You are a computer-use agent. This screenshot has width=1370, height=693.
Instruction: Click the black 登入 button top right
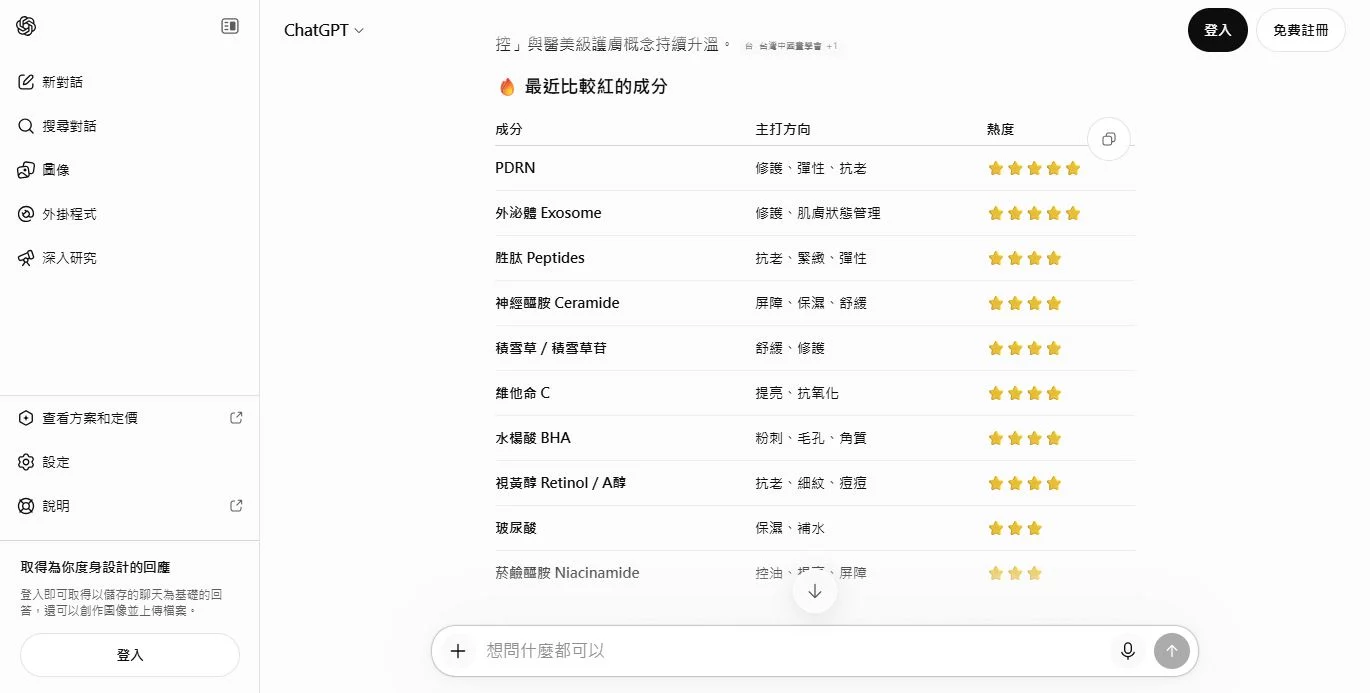1217,30
